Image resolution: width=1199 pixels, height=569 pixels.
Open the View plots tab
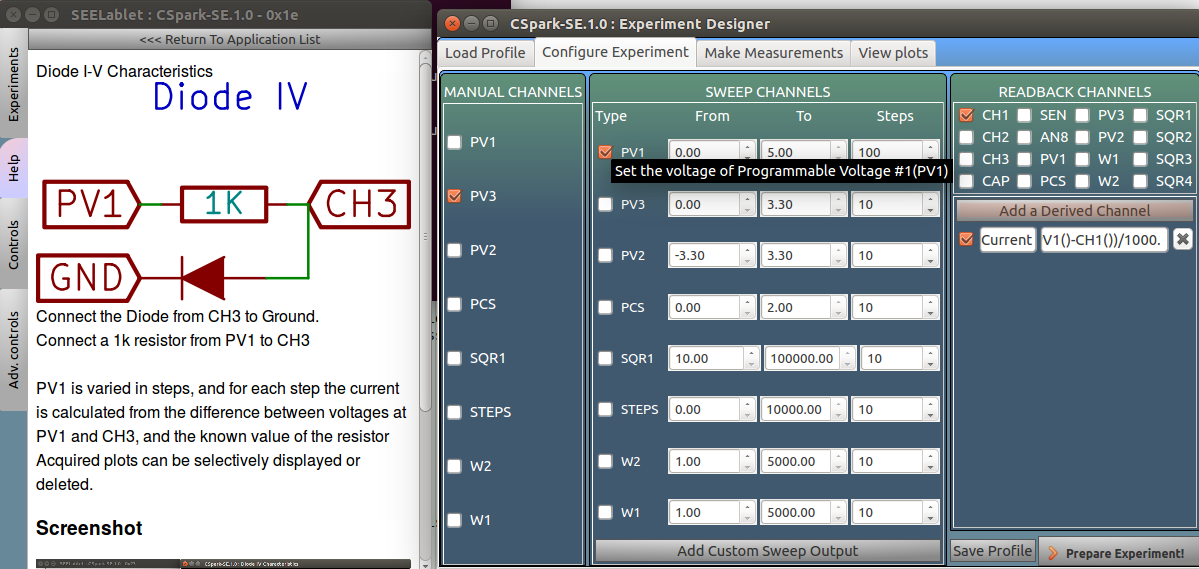[893, 53]
